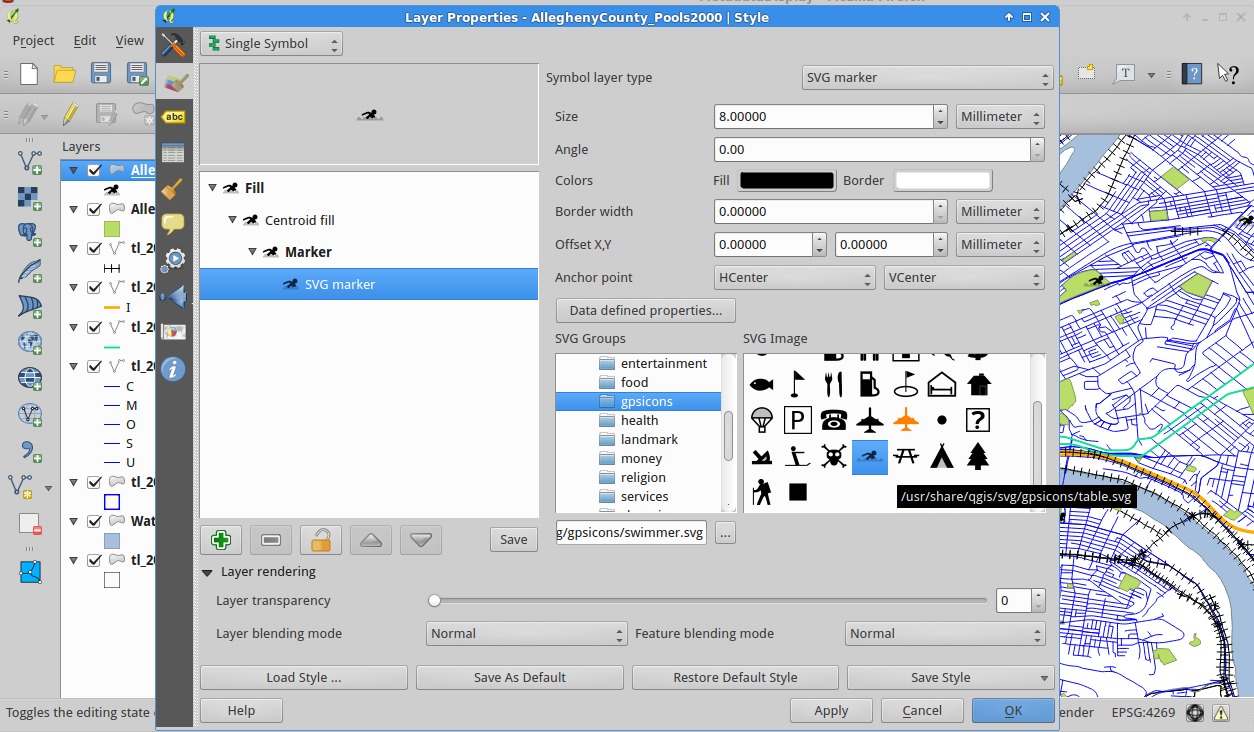Uncheck the Wat layer visibility checkbox
1254x732 pixels.
pos(94,521)
